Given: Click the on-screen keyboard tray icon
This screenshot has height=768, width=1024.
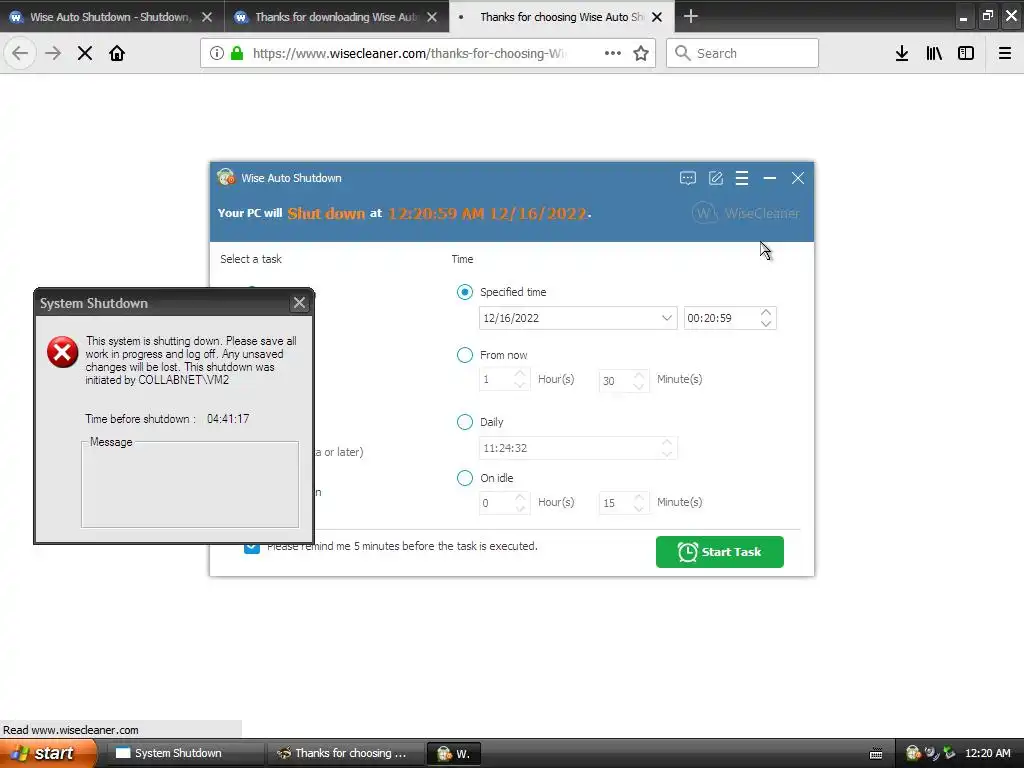Looking at the screenshot, I should [x=876, y=754].
